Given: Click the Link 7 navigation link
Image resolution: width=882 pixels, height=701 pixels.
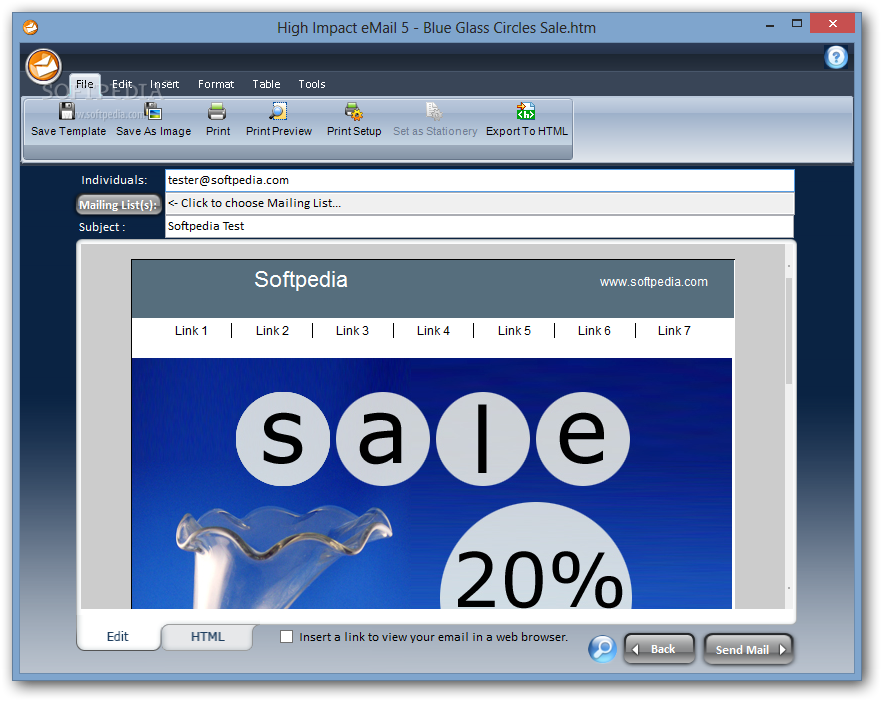Looking at the screenshot, I should (x=674, y=330).
